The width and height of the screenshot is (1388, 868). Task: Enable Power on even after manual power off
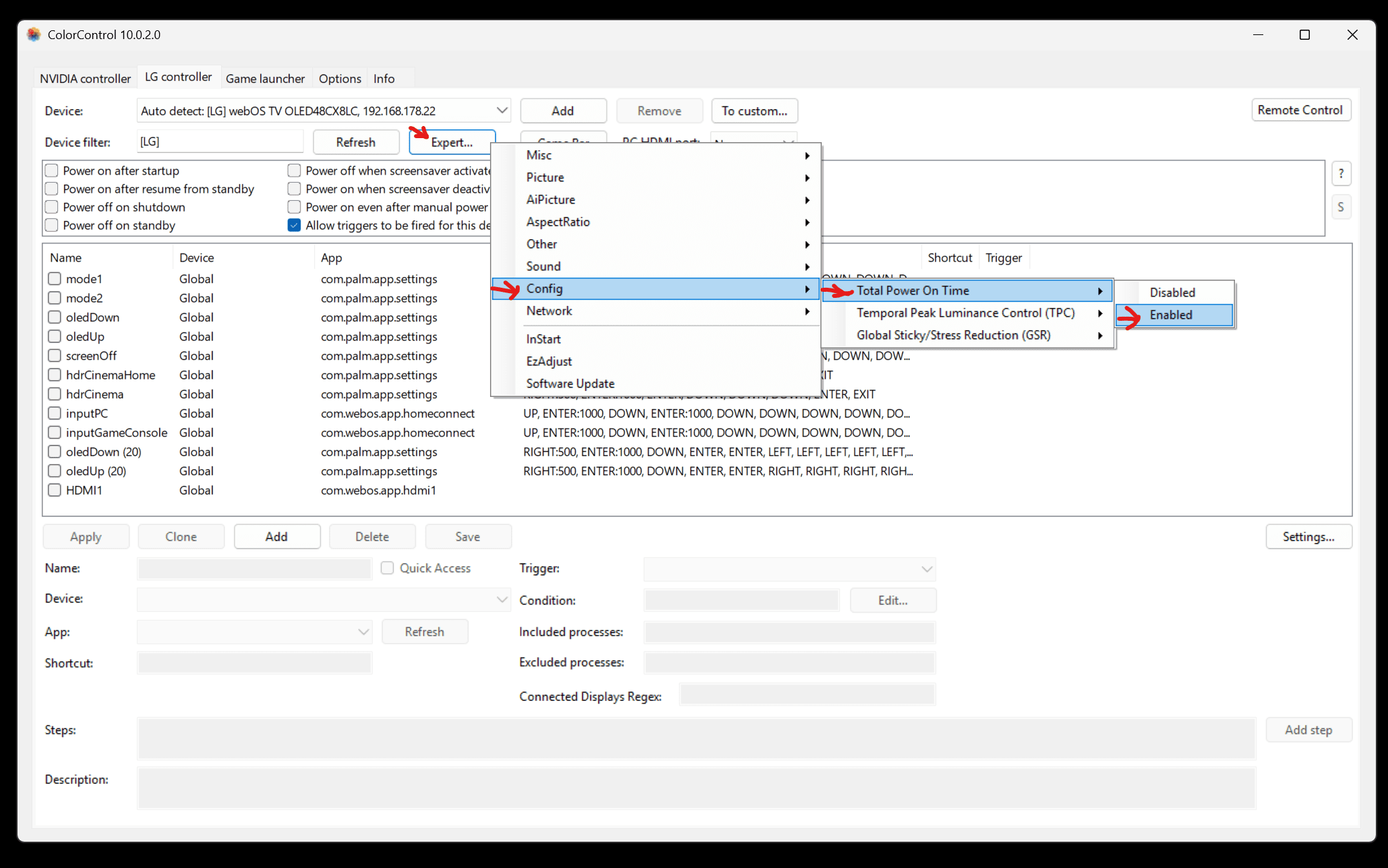[x=294, y=207]
